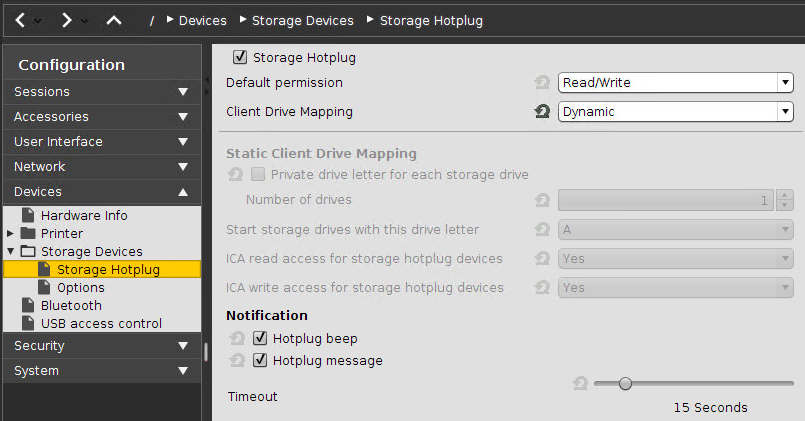This screenshot has width=805, height=421.
Task: Reset Default permission using its revert icon
Action: 542,83
